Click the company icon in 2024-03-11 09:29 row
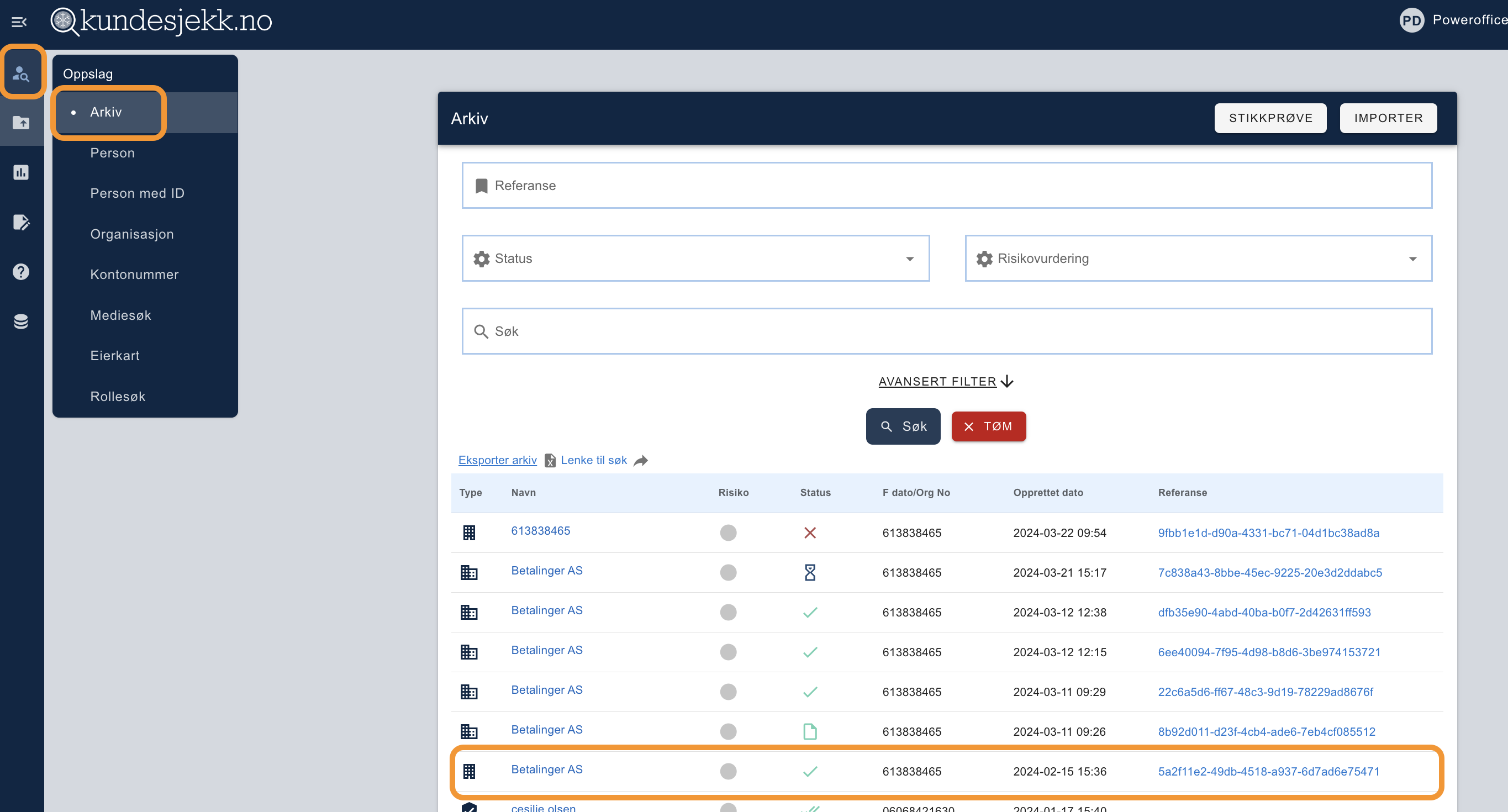The width and height of the screenshot is (1508, 812). (x=469, y=692)
